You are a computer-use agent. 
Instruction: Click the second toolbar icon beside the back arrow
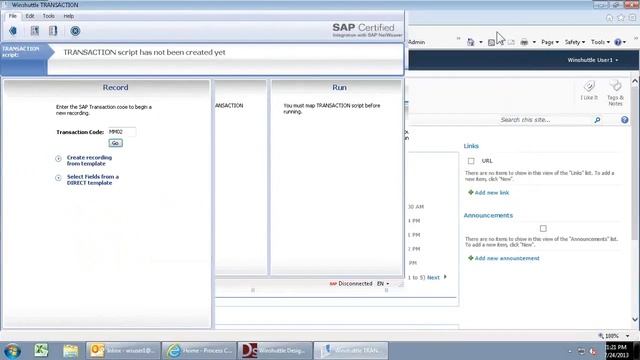(x=35, y=31)
